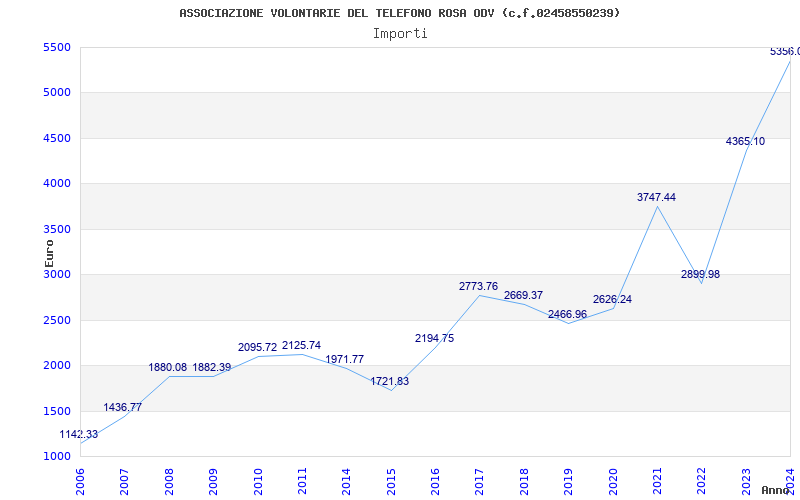Click the 2010 year on x-axis
800x500 pixels.
258,482
